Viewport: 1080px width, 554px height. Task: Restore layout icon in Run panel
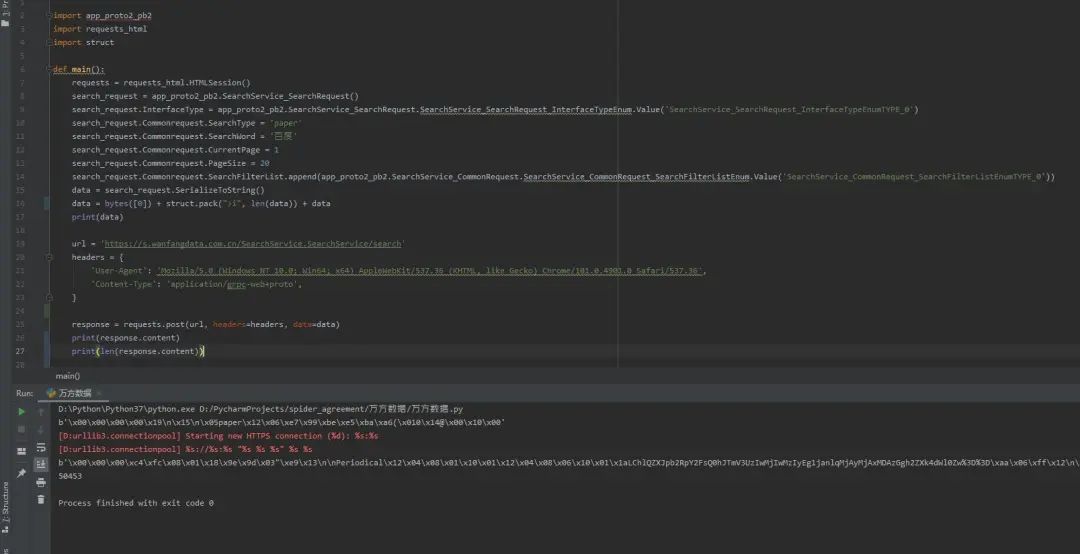pos(21,451)
